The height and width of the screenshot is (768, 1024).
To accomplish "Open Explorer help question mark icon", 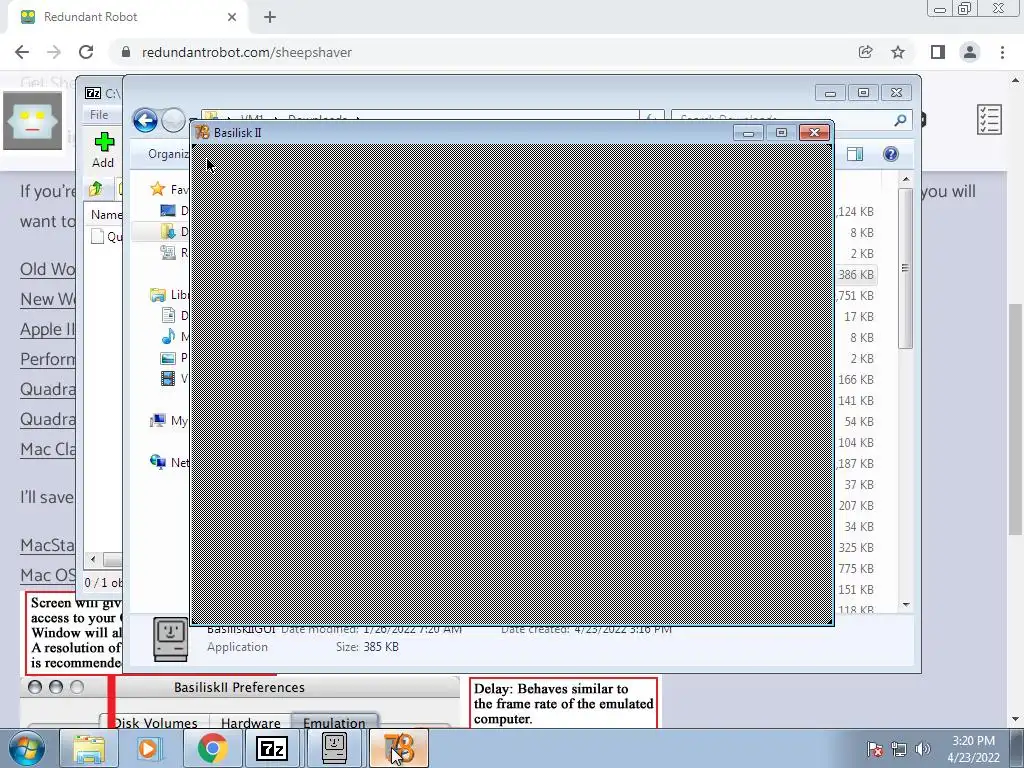I will (891, 154).
